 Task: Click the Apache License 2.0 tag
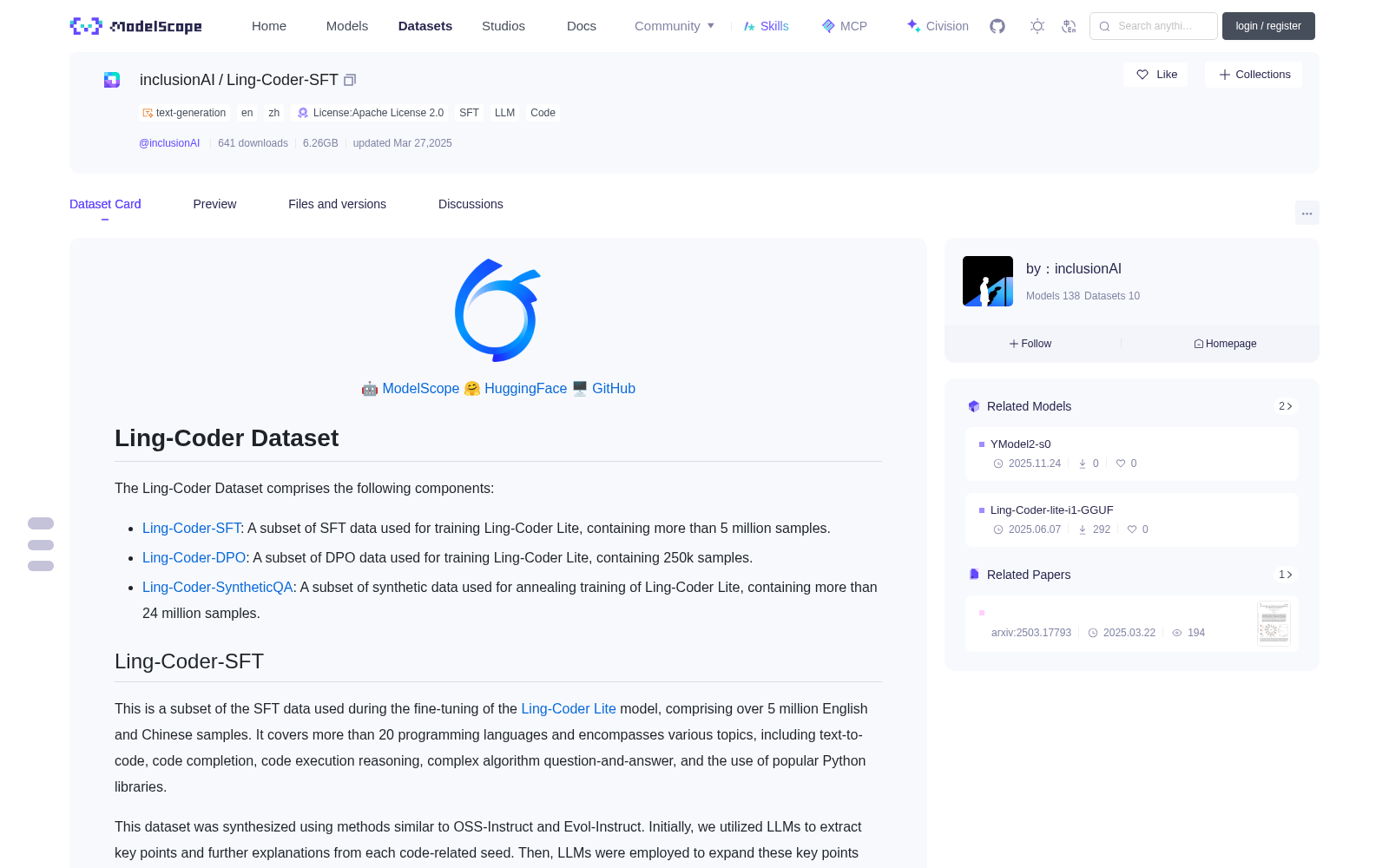pyautogui.click(x=371, y=113)
